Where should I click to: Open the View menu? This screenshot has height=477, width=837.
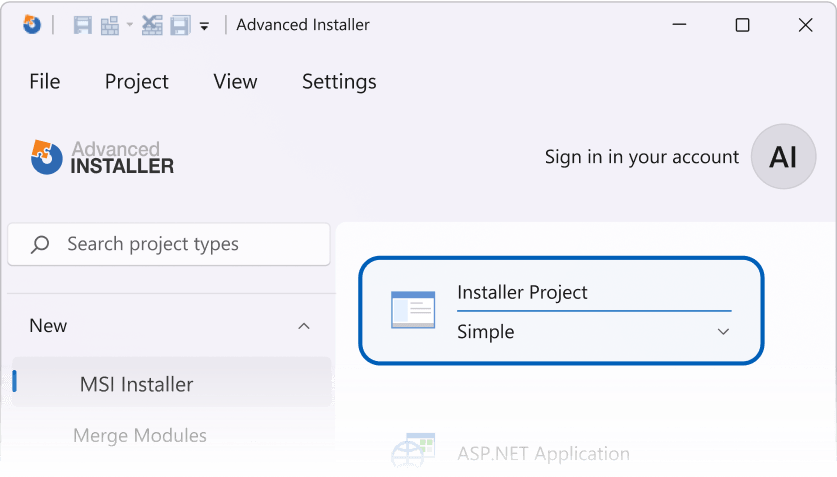235,82
